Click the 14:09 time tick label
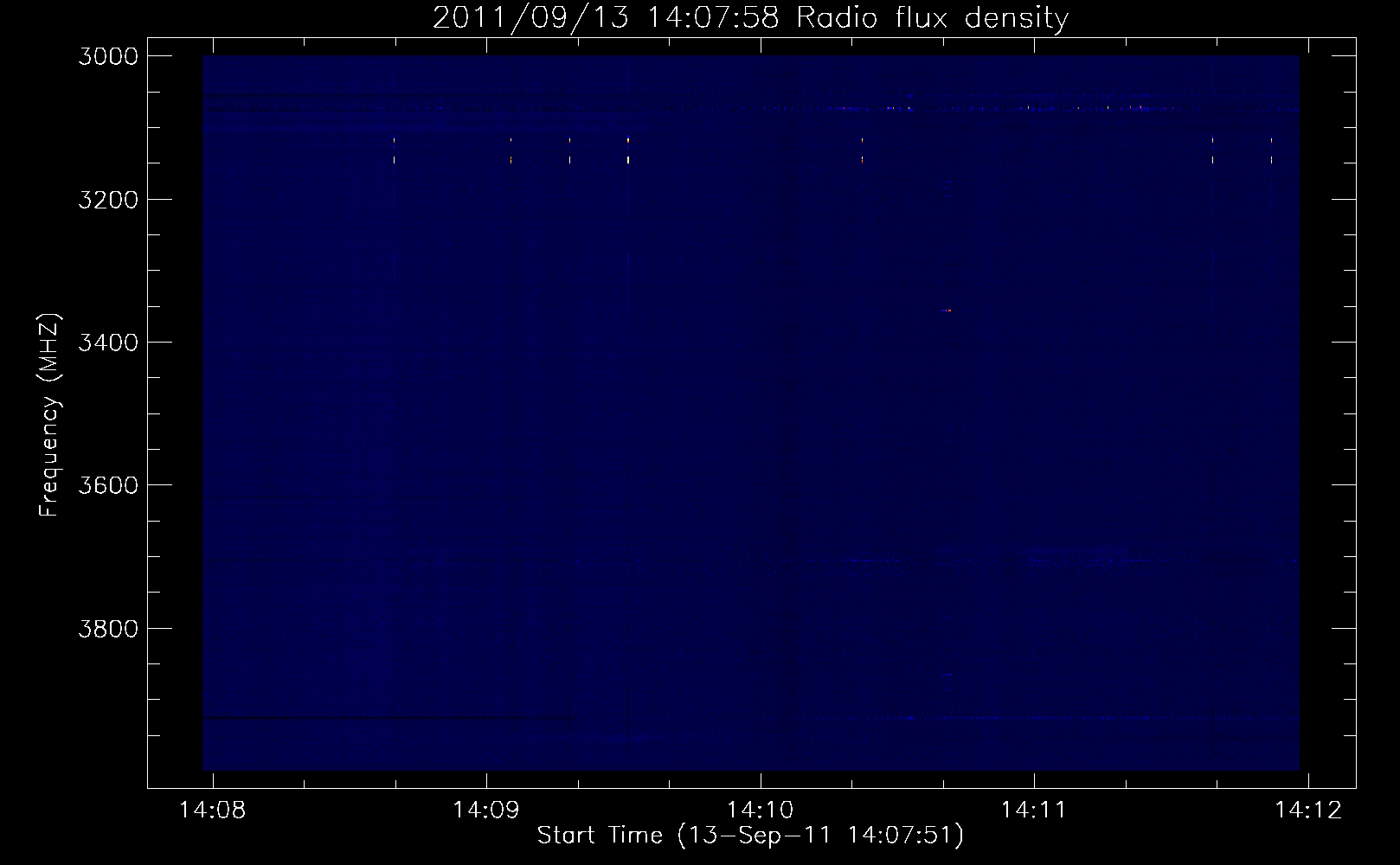Screen dimensions: 1400x865 click(x=486, y=810)
